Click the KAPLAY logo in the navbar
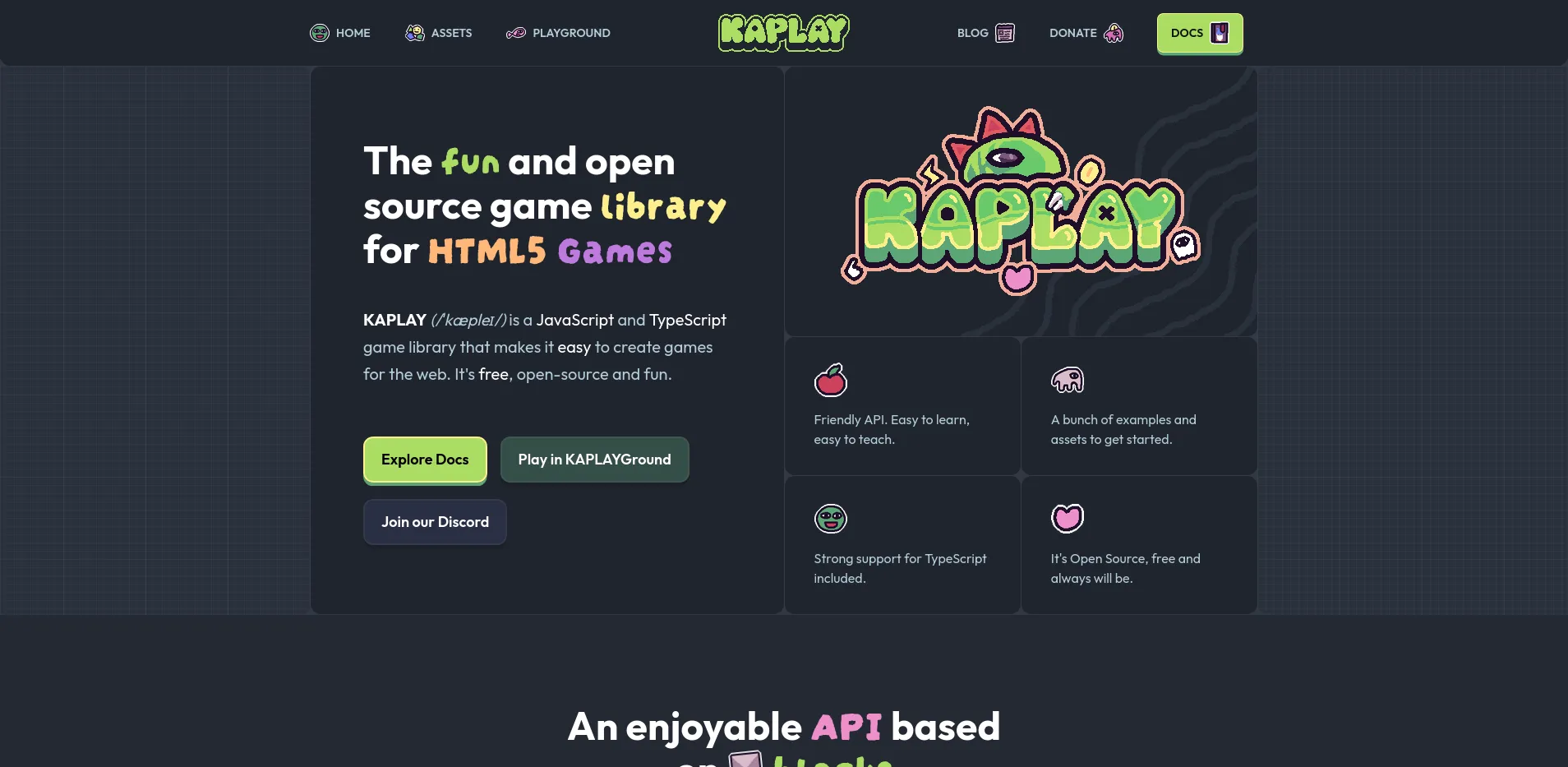Screen dimensions: 1568x767 [x=782, y=33]
